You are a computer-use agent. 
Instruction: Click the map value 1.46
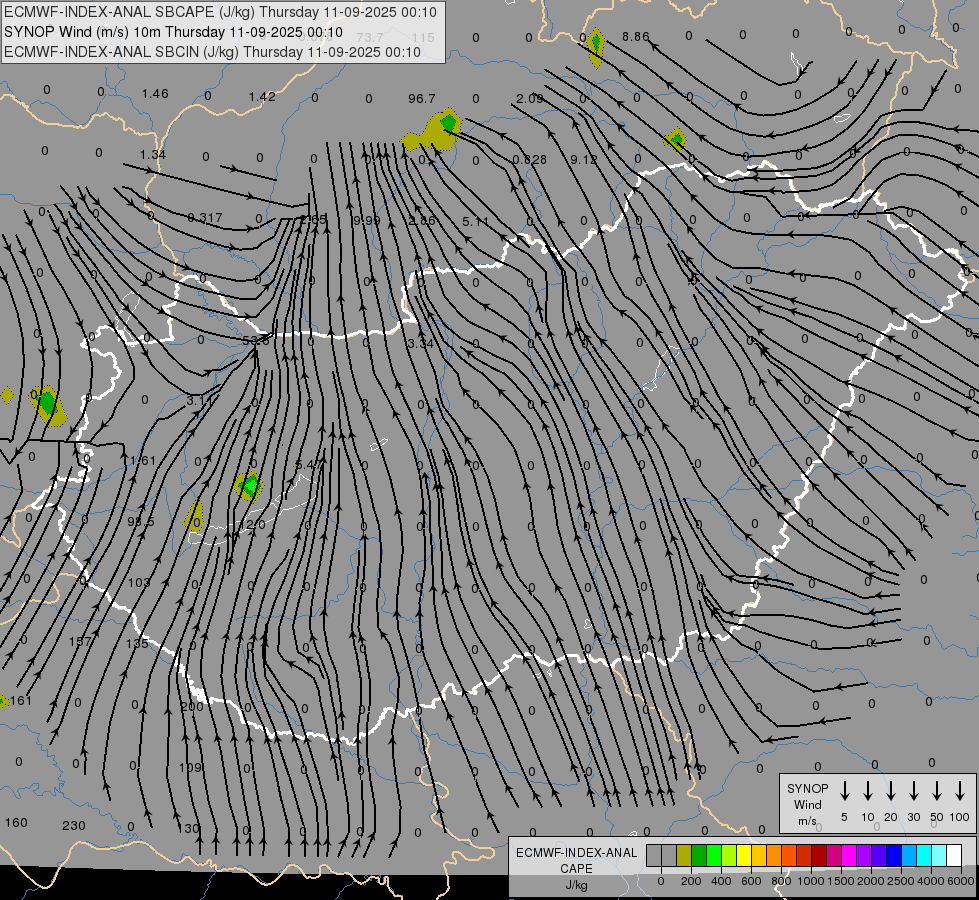pos(155,94)
